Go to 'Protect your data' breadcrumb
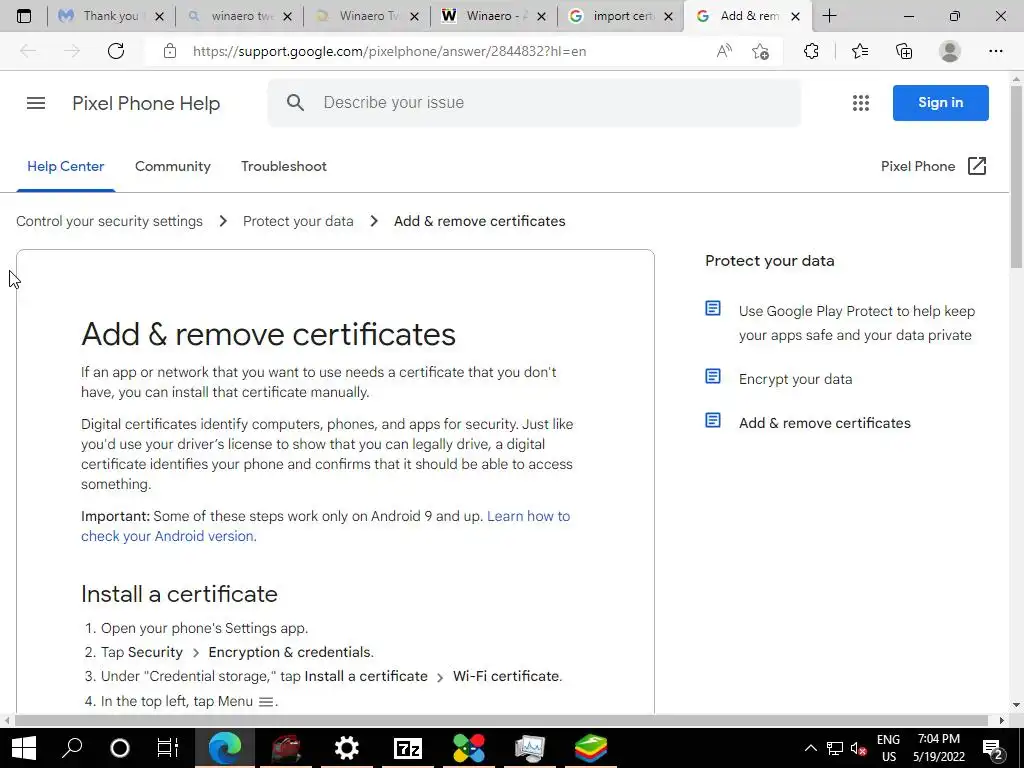The height and width of the screenshot is (768, 1024). (x=298, y=221)
